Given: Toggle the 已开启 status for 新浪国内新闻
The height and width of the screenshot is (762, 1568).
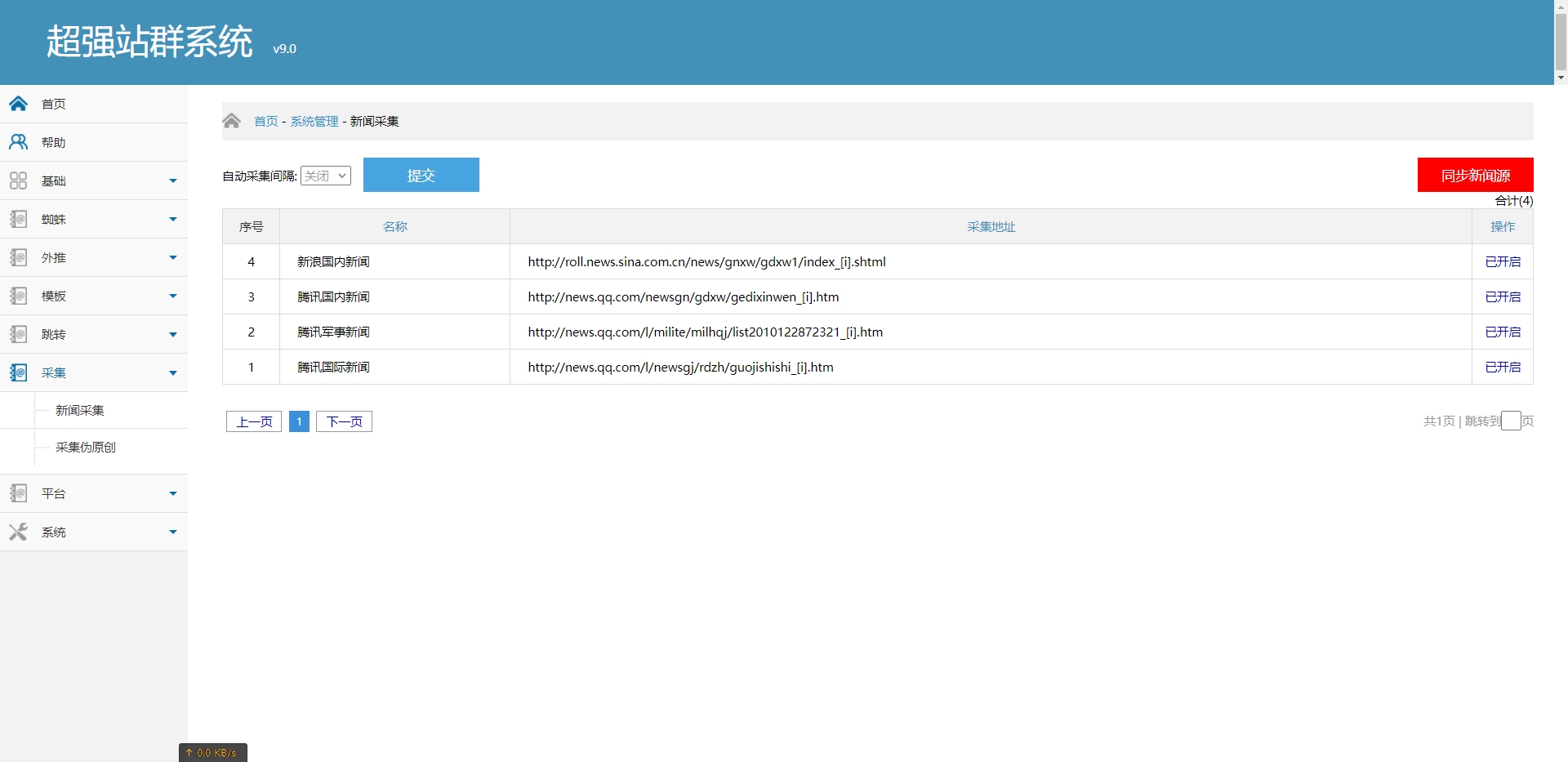Looking at the screenshot, I should (x=1503, y=261).
